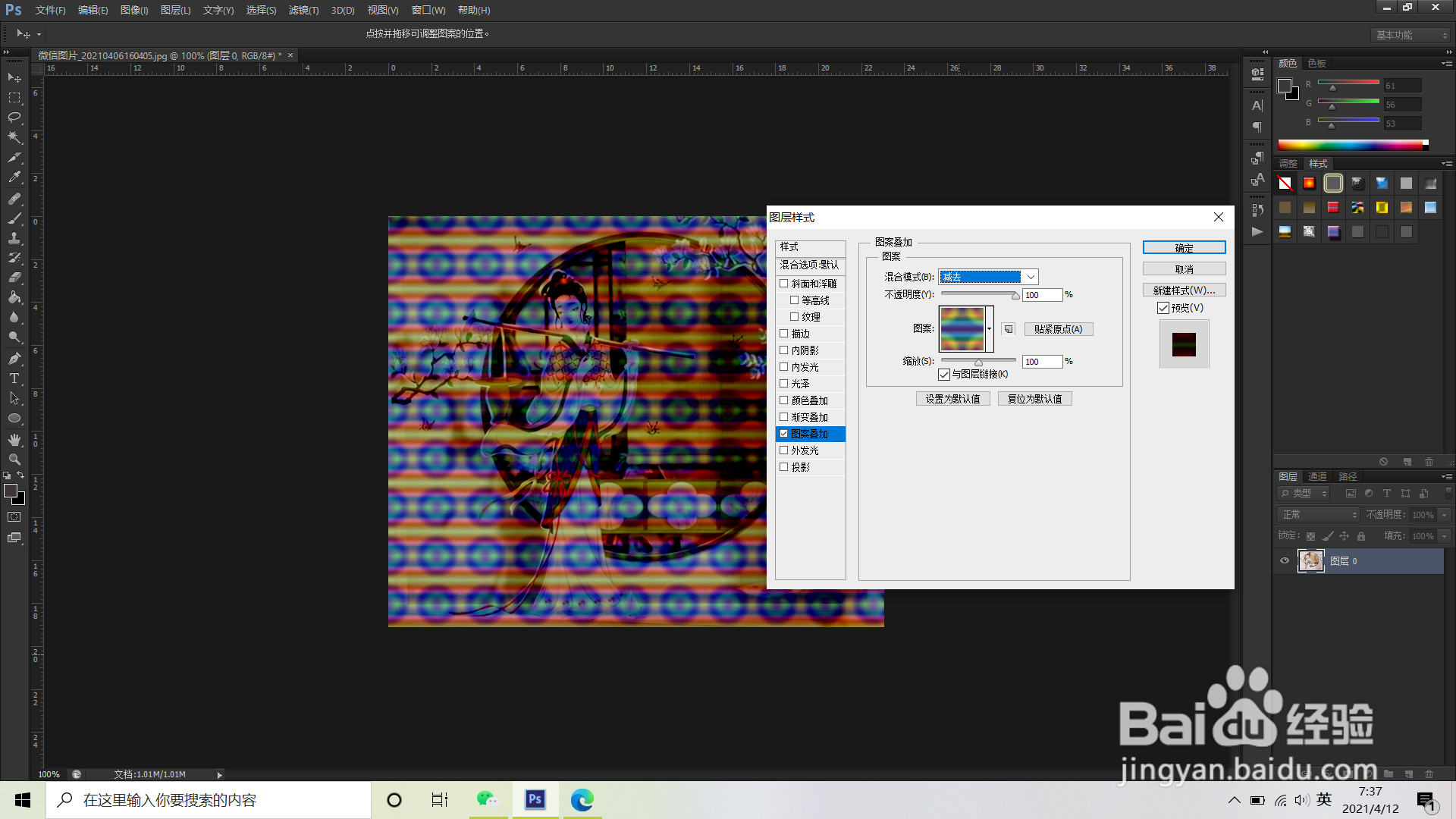Viewport: 1456px width, 819px height.
Task: Hide 图层 0 using the eye icon
Action: (x=1285, y=561)
